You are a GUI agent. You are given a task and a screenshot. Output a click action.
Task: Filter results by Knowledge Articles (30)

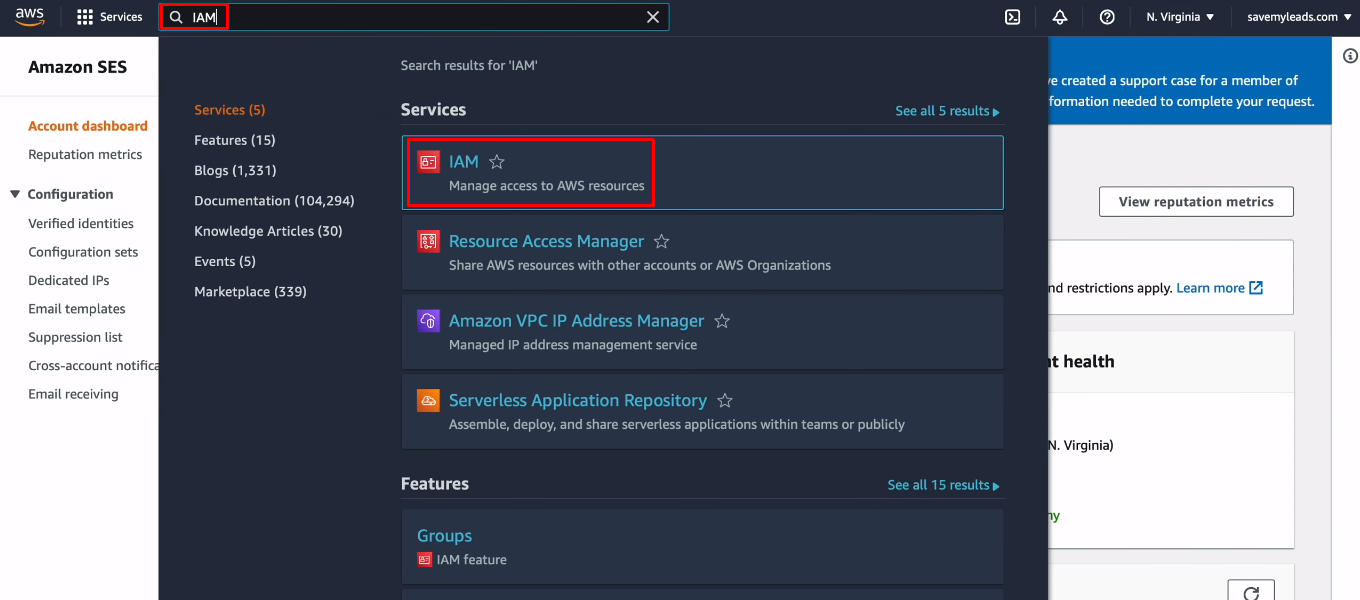[x=268, y=231]
